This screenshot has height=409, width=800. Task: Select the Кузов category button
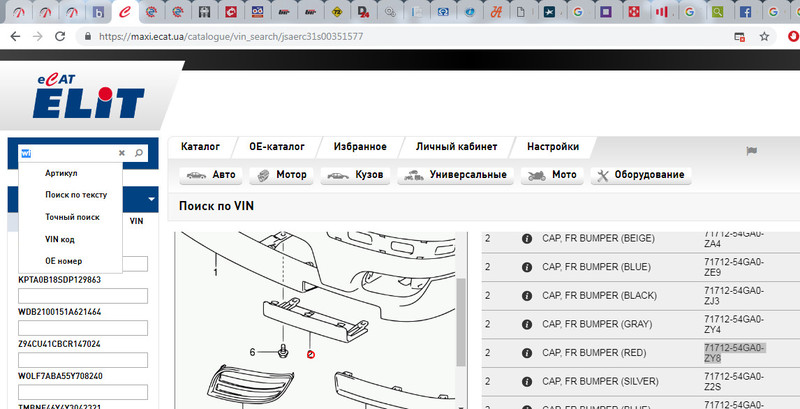click(x=356, y=175)
